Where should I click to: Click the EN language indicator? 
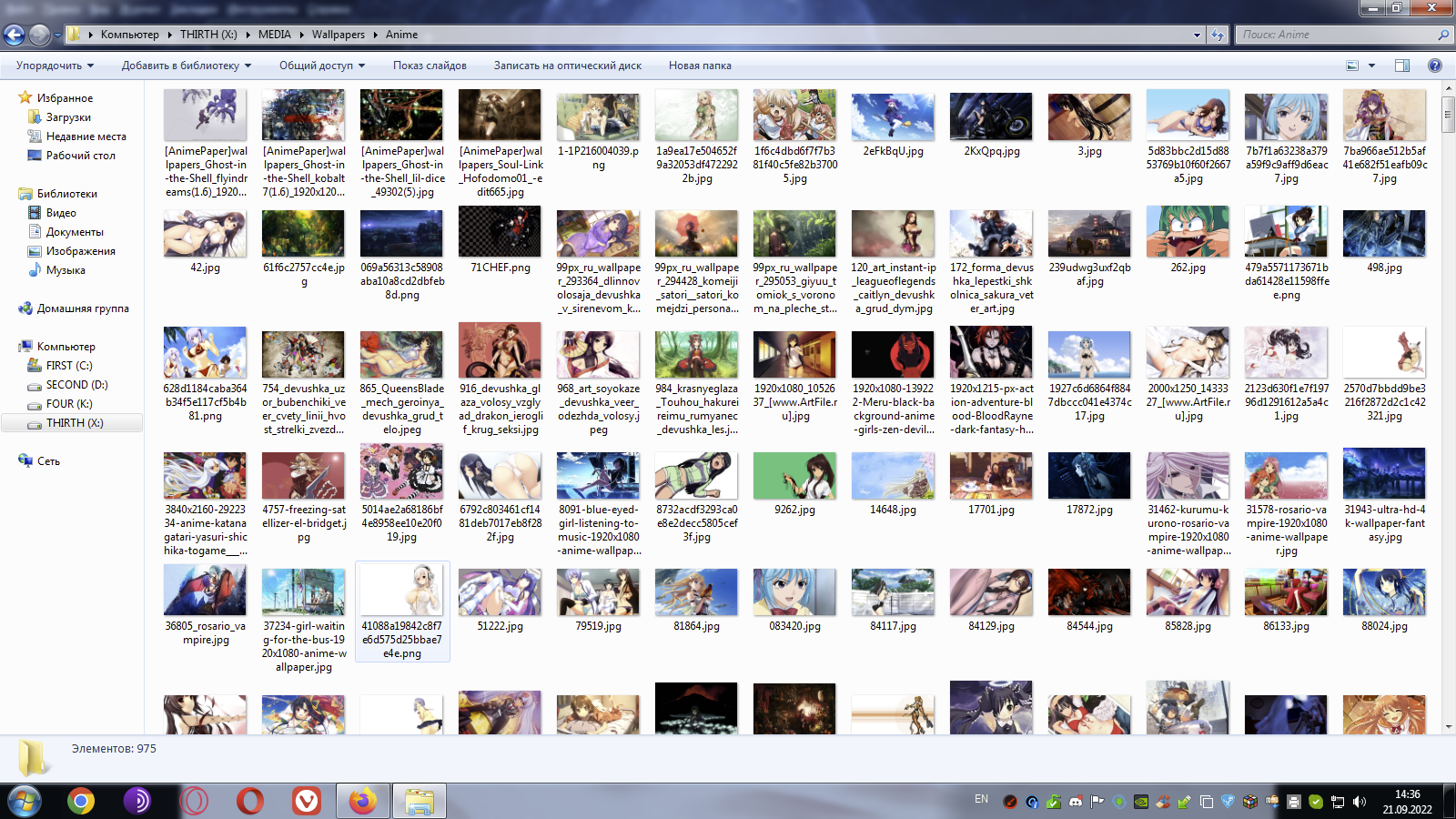click(x=981, y=799)
